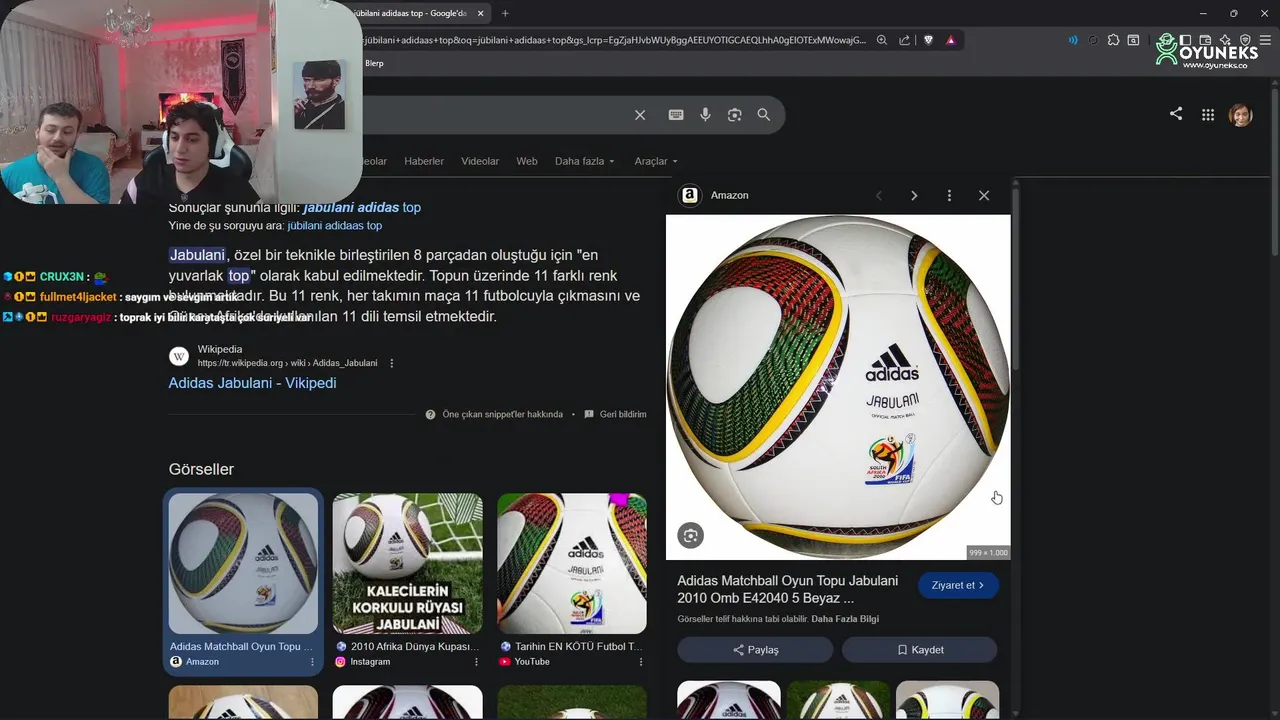This screenshot has height=720, width=1280.
Task: Open options for the Wikipedia result
Action: coord(392,363)
